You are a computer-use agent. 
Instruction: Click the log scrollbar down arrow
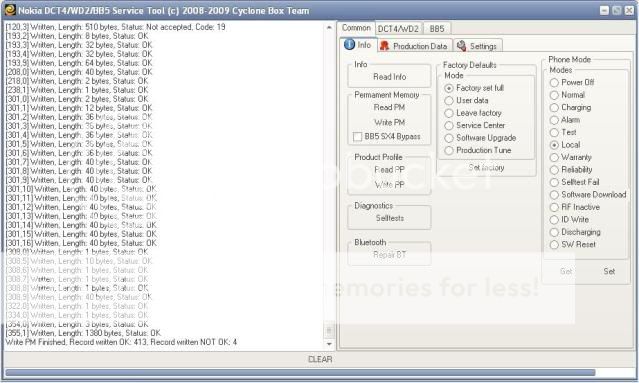(x=329, y=344)
